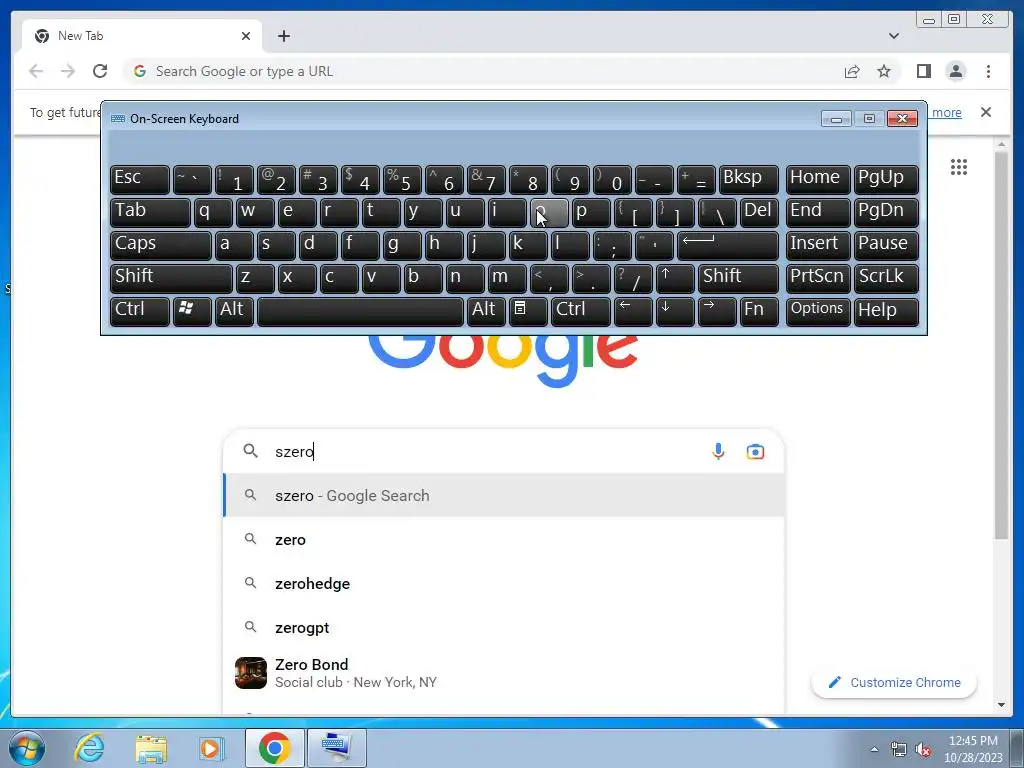
Task: Click the Home key
Action: [818, 179]
